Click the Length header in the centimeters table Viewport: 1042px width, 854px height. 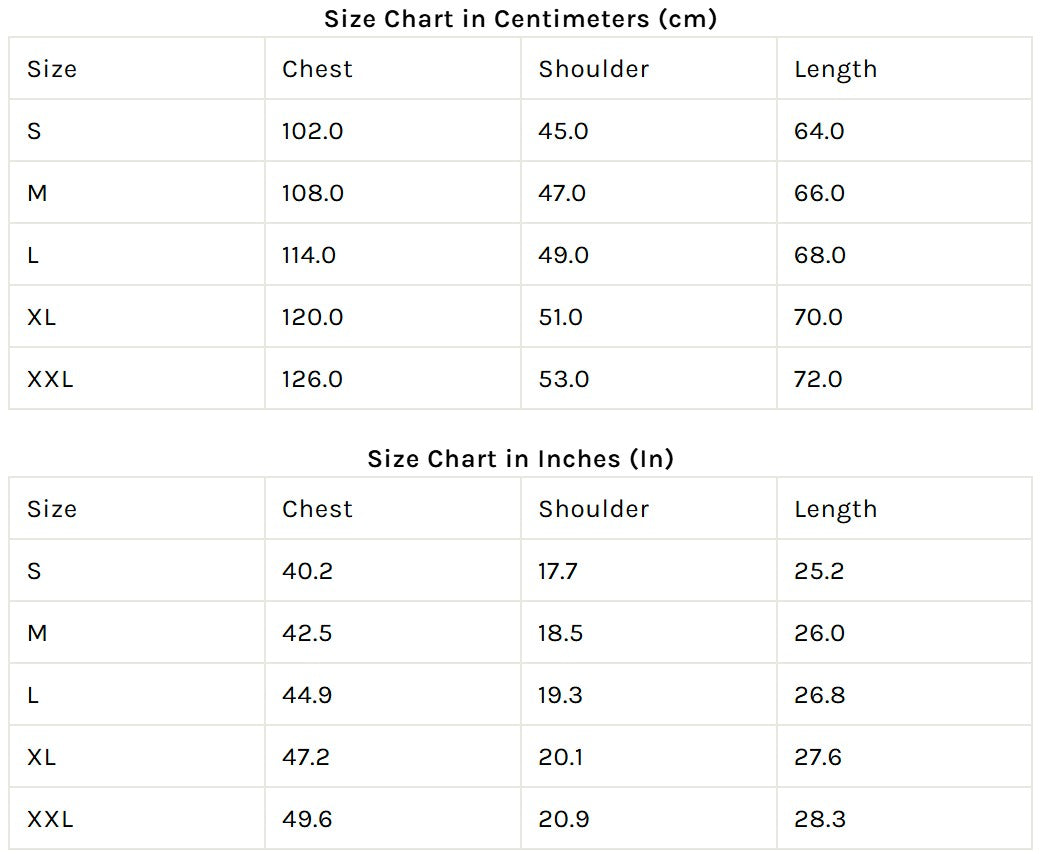835,69
